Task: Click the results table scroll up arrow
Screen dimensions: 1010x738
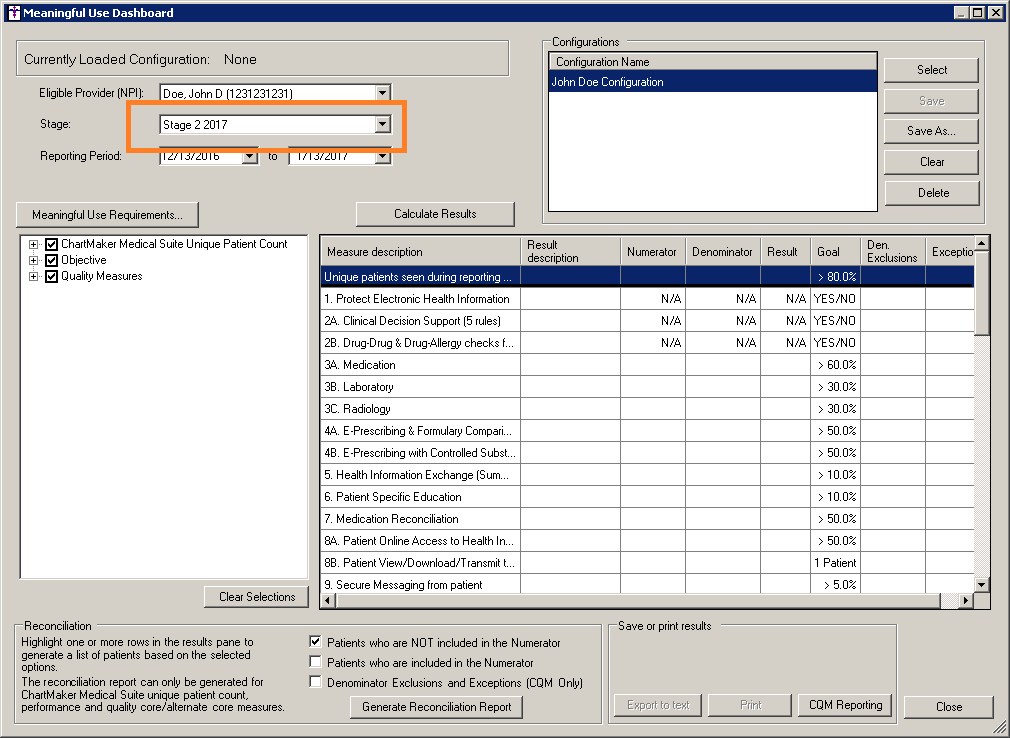Action: 981,243
